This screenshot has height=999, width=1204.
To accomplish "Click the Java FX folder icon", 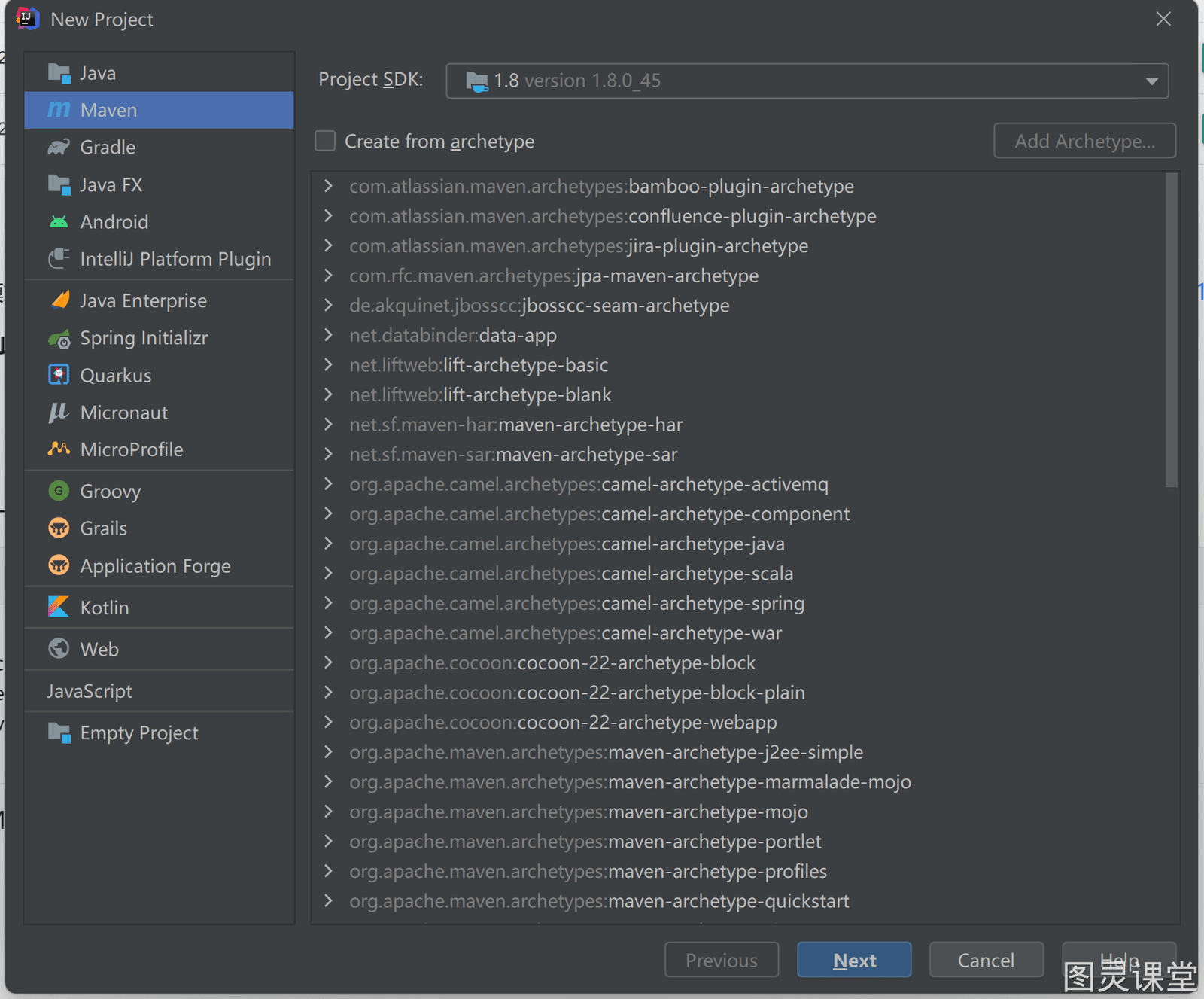I will tap(59, 184).
